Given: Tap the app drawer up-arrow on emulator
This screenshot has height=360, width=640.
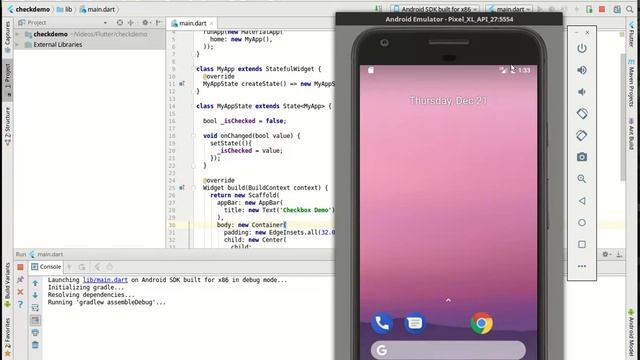Looking at the screenshot, I should click(448, 300).
